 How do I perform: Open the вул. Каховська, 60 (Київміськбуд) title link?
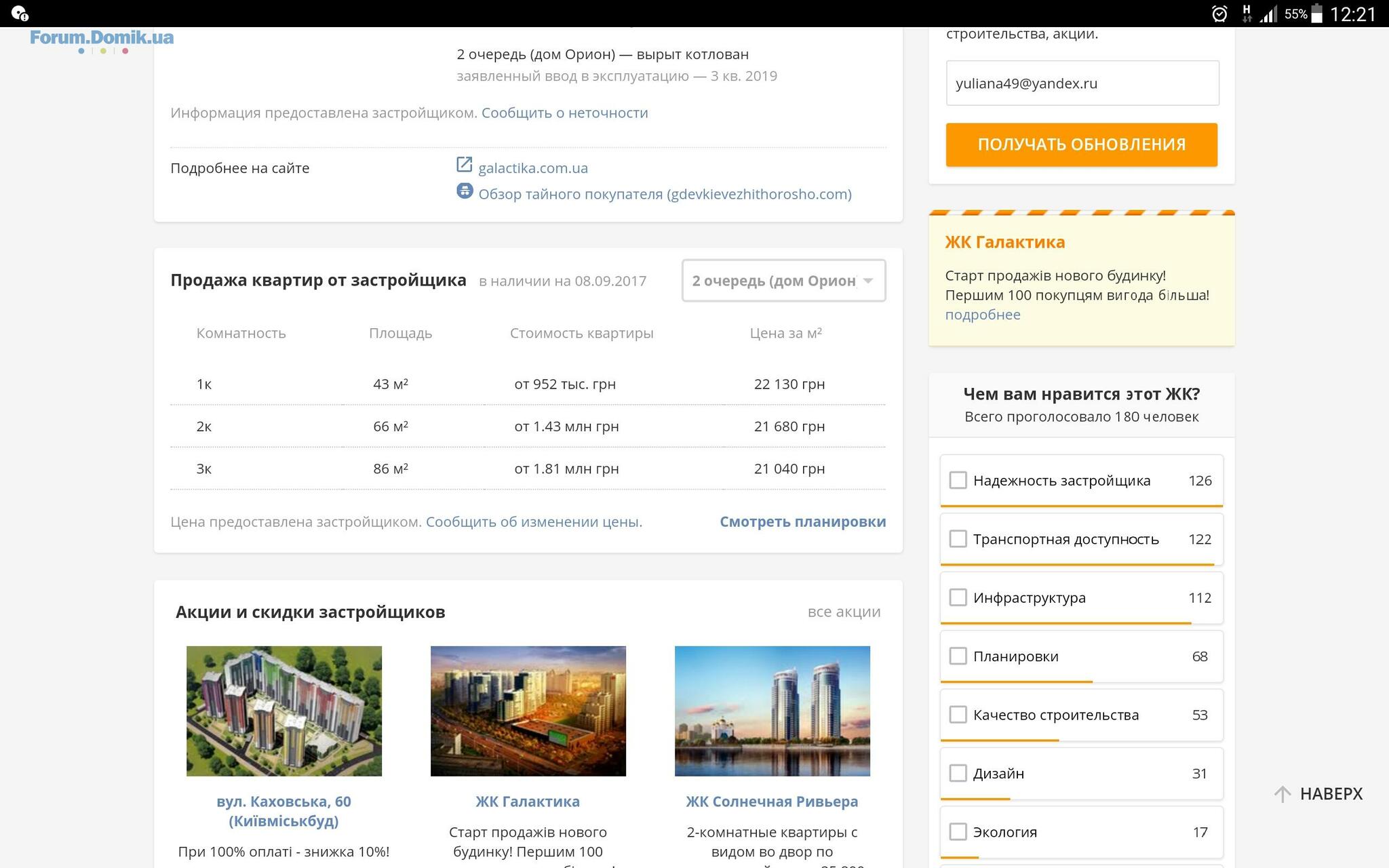coord(284,811)
